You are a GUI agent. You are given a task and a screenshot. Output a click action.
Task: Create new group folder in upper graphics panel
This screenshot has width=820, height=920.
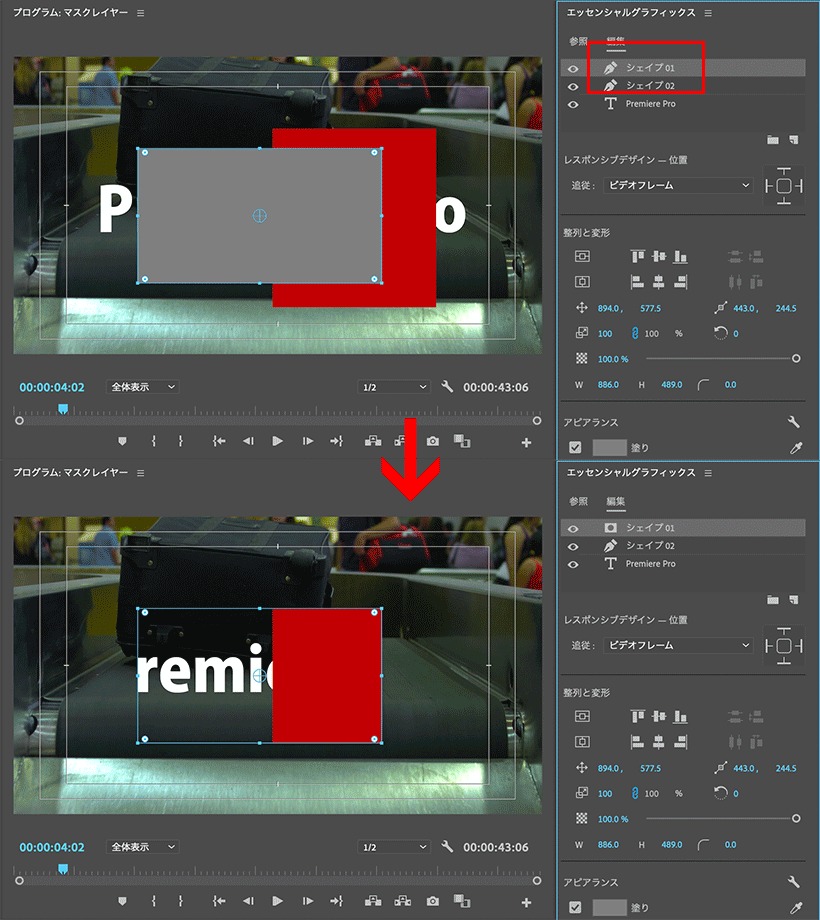point(773,140)
